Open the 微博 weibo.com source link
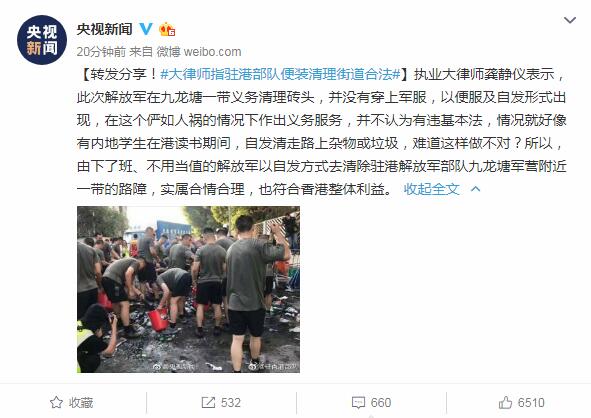Viewport: 591px width, 418px height. pyautogui.click(x=199, y=52)
